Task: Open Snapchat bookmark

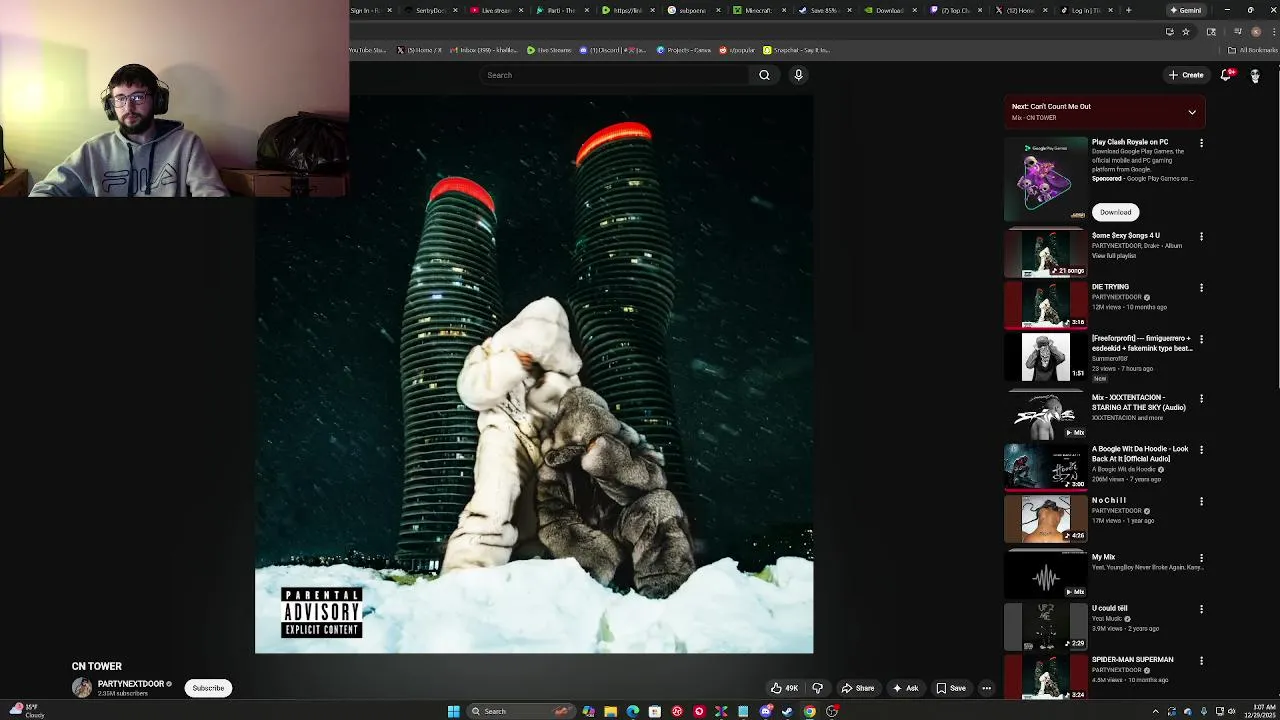Action: click(x=796, y=50)
